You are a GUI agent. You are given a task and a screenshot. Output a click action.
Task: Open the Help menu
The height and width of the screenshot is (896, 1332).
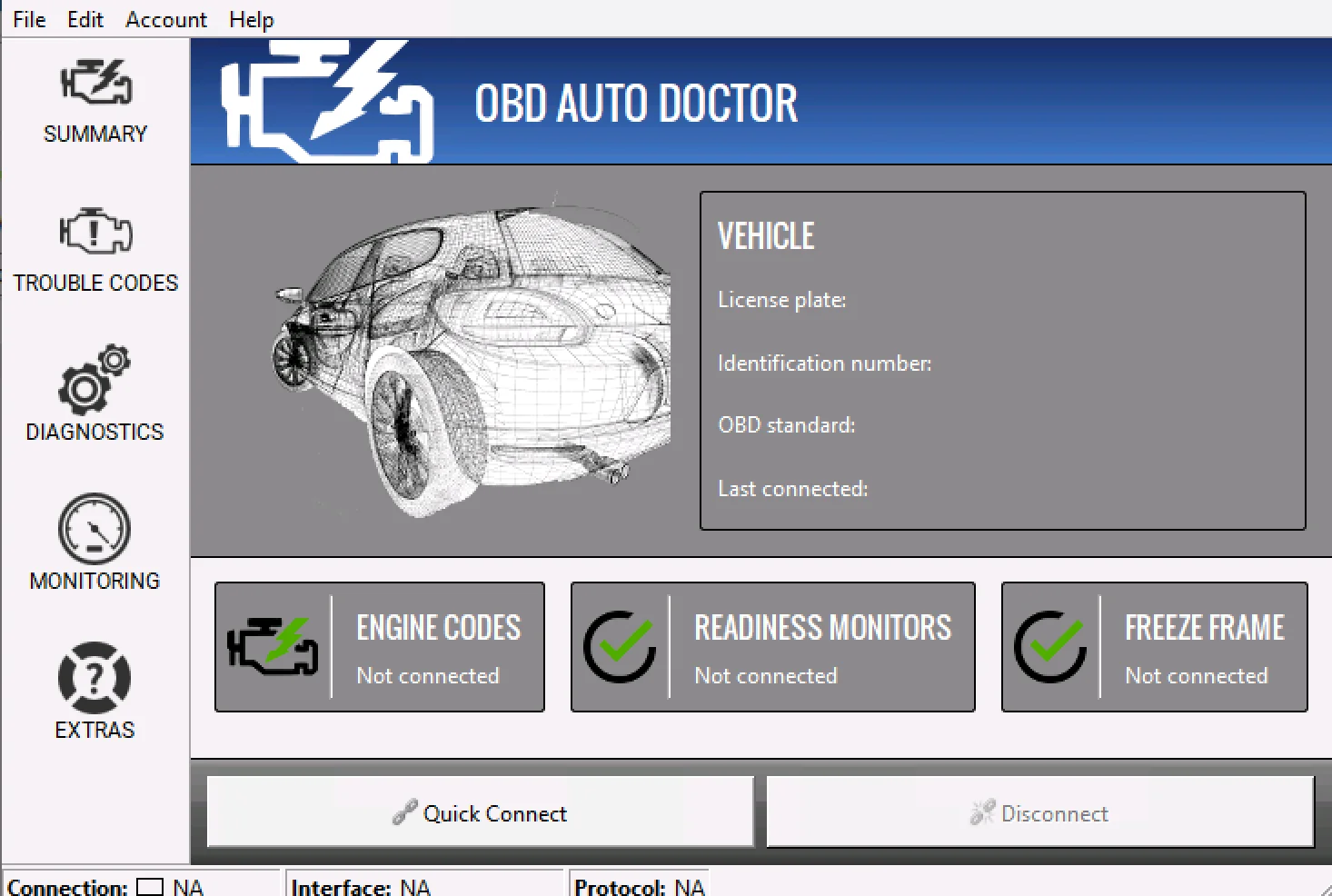tap(251, 19)
